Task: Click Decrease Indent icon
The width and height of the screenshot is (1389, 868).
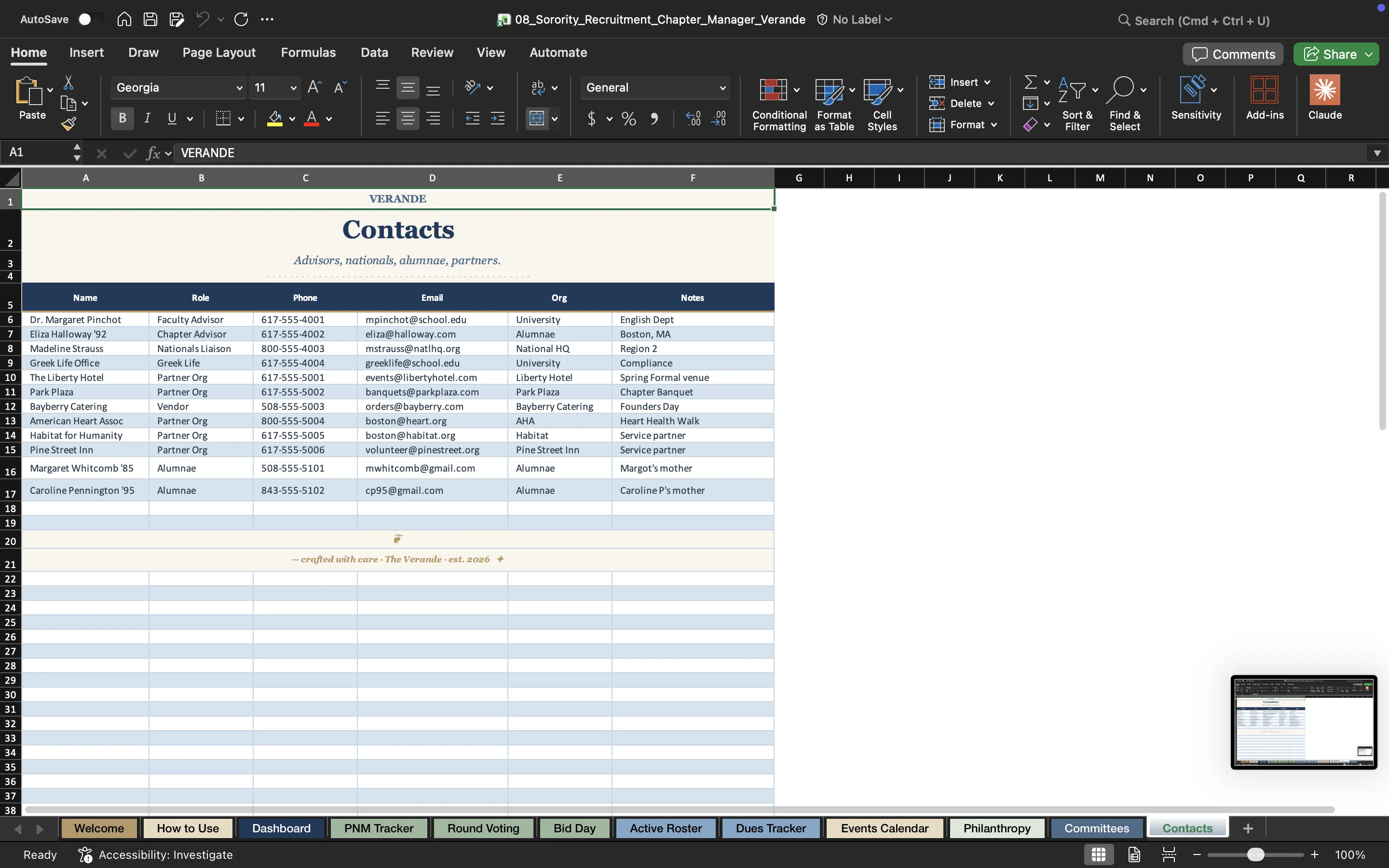Action: [472, 119]
